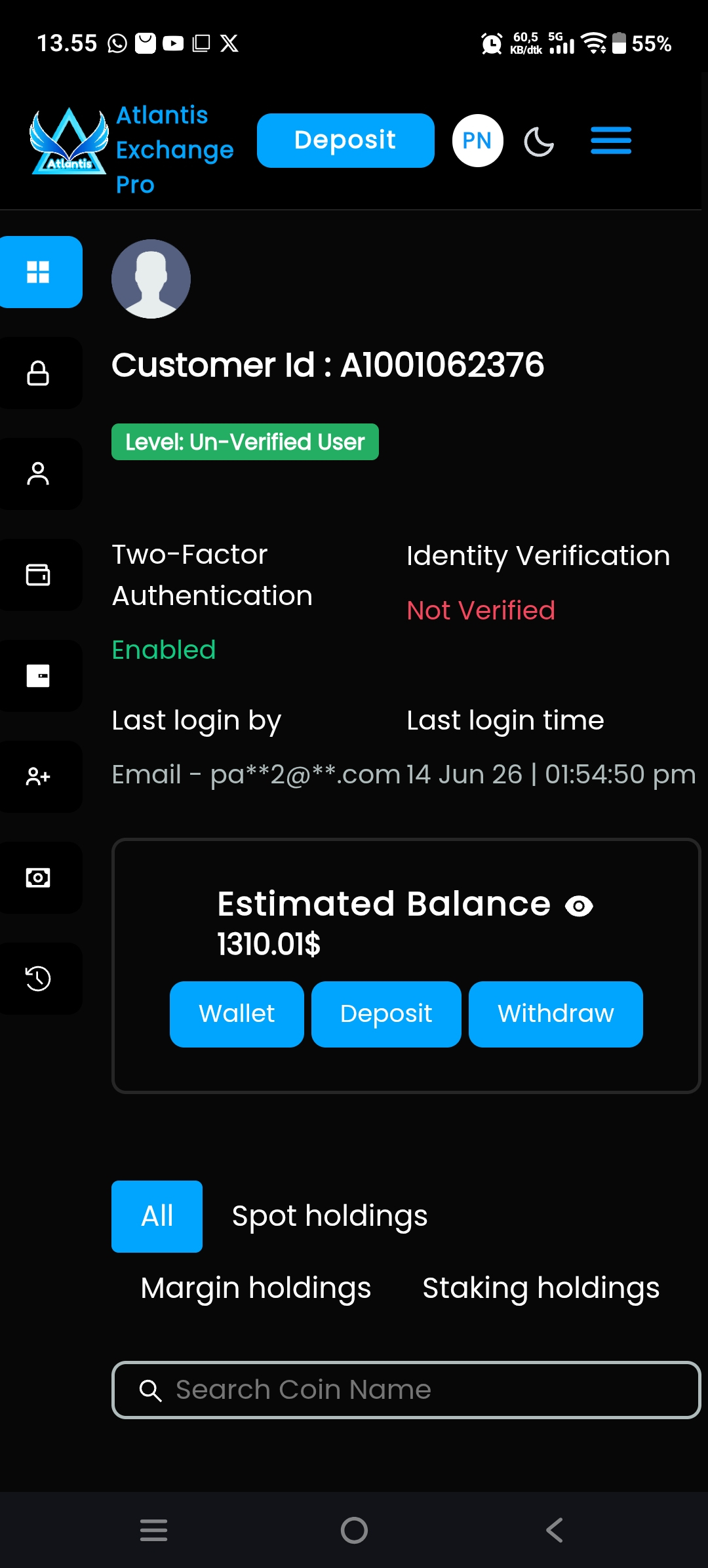This screenshot has width=708, height=1568.
Task: Click the Level: Un-Verified User badge
Action: coord(245,442)
